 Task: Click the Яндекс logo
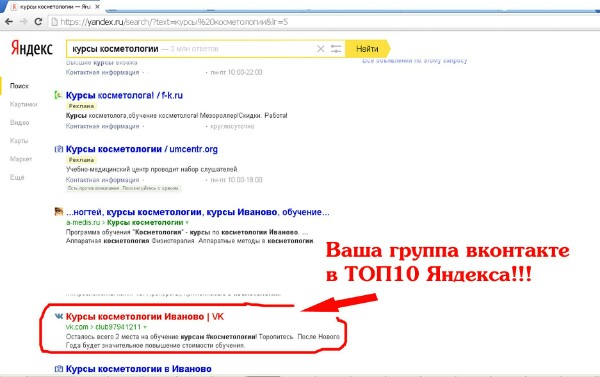[32, 48]
